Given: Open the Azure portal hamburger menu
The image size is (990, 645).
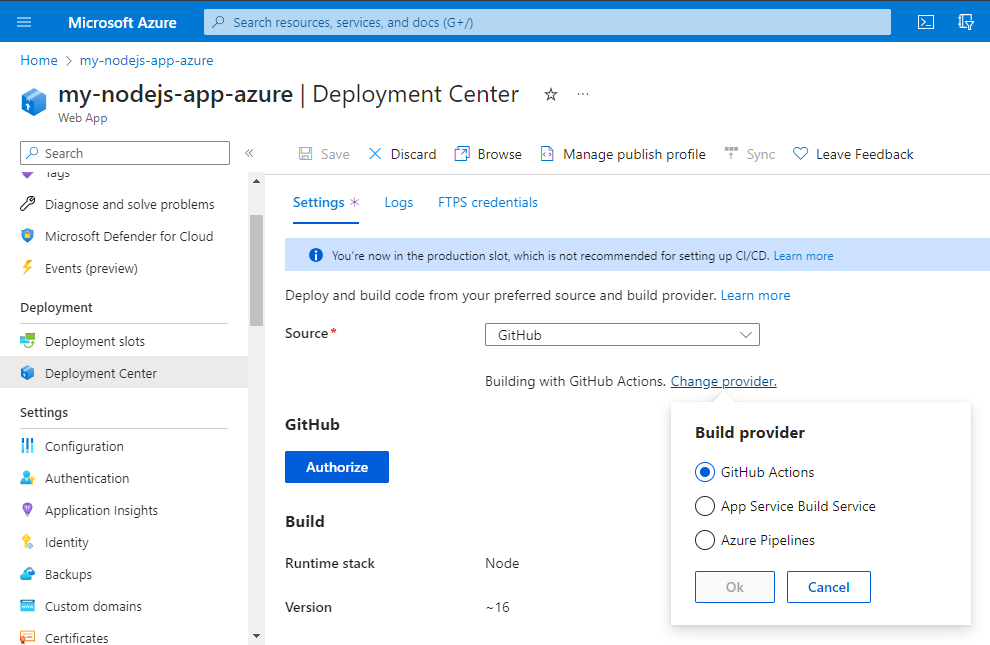Looking at the screenshot, I should (x=24, y=22).
